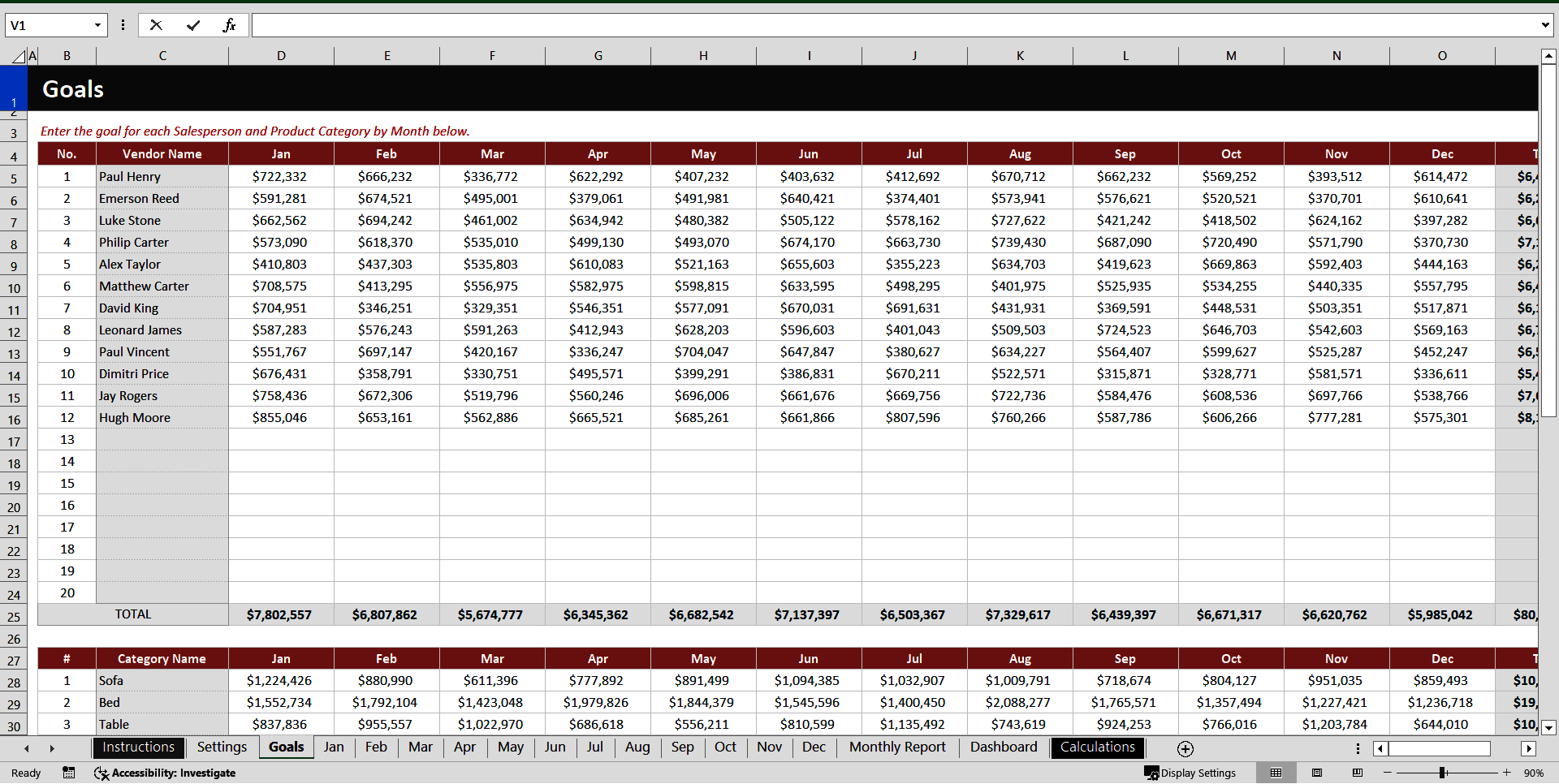Select the Calculations sheet tab
The image size is (1559, 784).
pyautogui.click(x=1097, y=747)
